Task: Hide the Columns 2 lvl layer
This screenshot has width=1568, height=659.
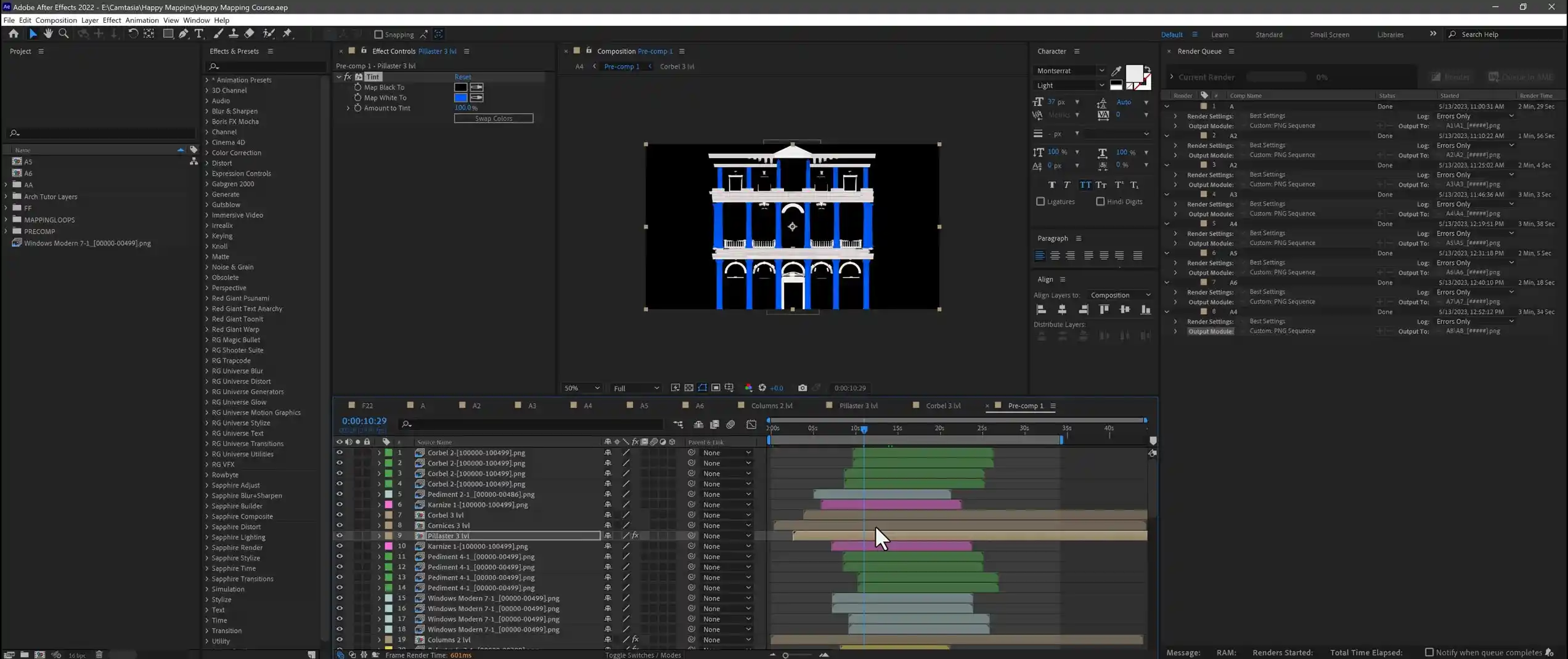Action: (x=339, y=640)
